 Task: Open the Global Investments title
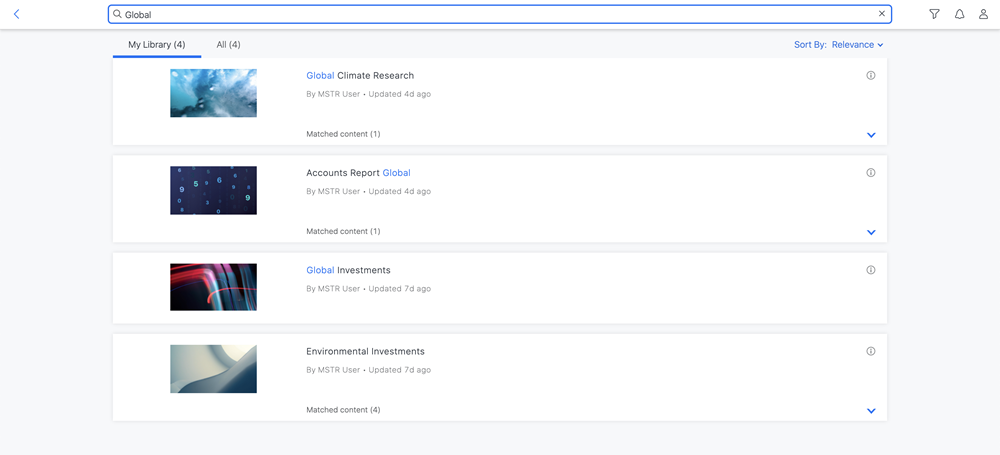(x=348, y=270)
